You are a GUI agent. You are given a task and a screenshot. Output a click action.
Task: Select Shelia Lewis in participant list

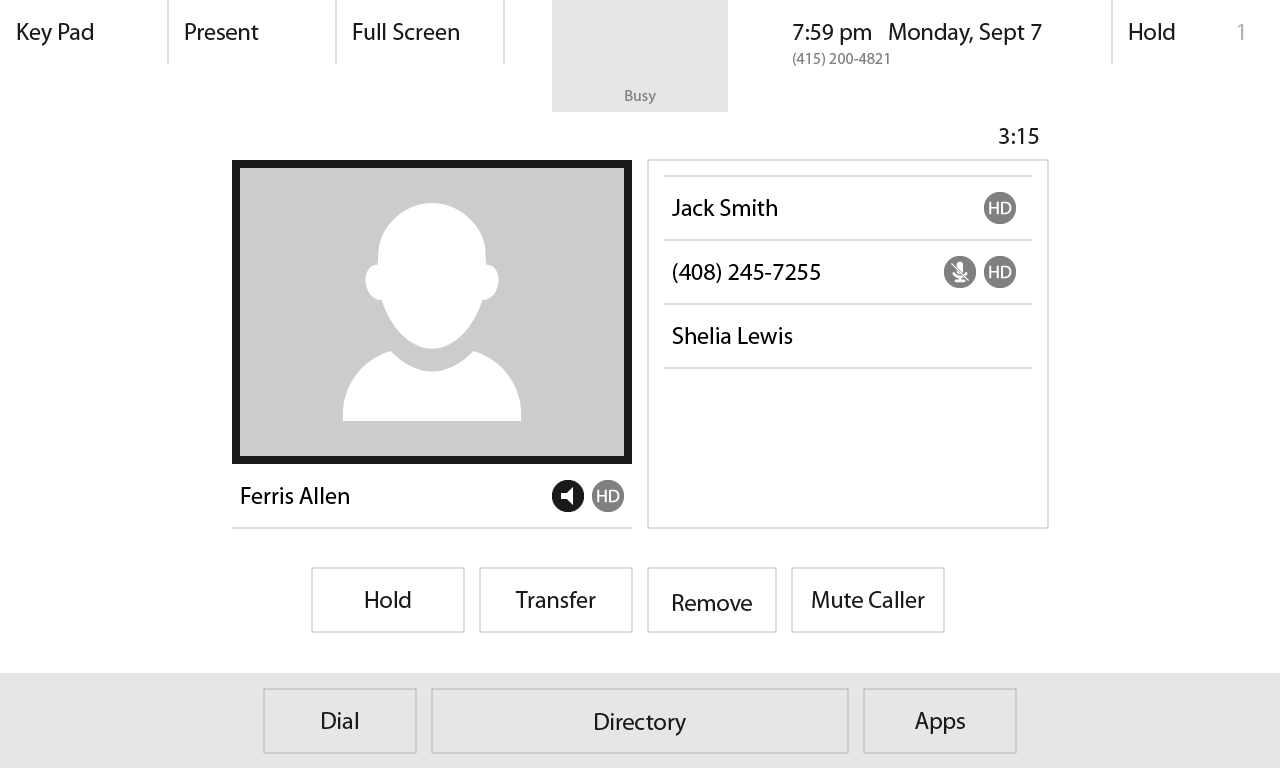coord(848,336)
